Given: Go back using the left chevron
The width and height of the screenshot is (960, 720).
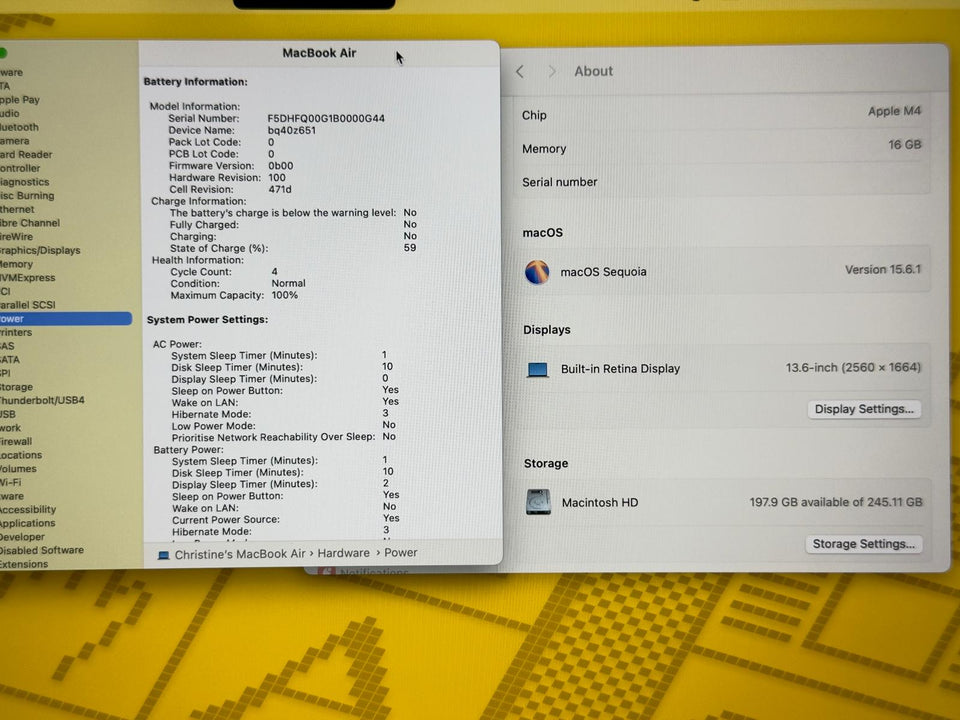Looking at the screenshot, I should (x=520, y=72).
